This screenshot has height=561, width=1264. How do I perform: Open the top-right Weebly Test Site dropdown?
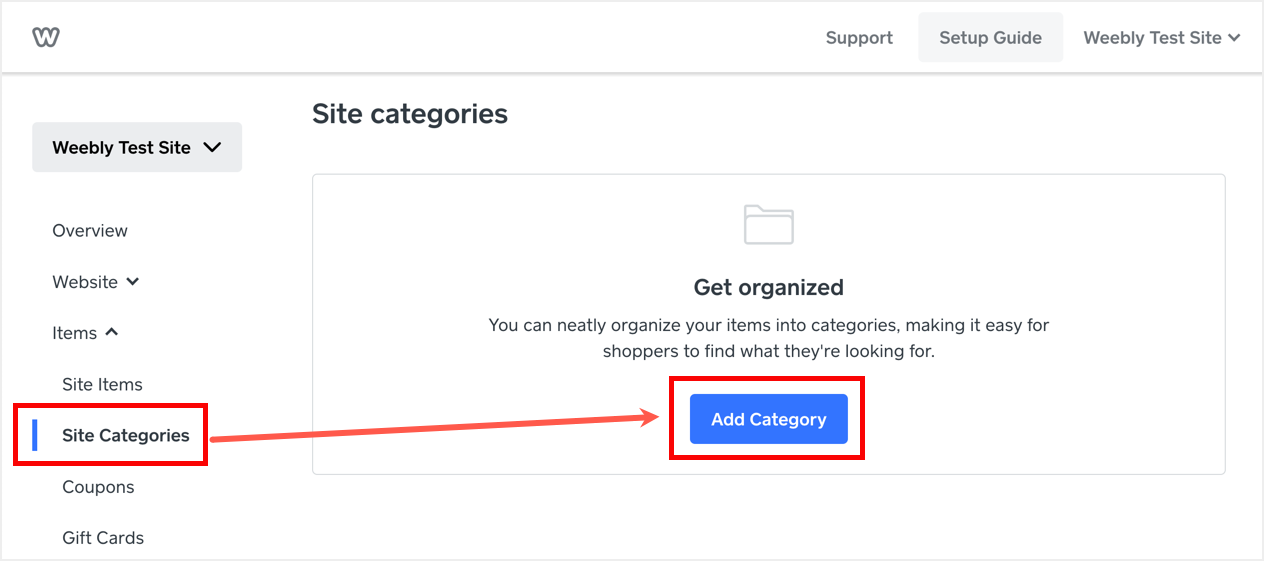pos(1161,38)
